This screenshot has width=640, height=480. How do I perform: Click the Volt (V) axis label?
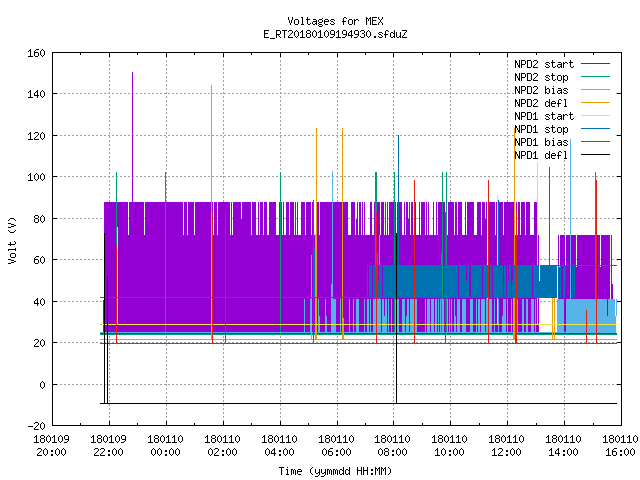coord(12,240)
